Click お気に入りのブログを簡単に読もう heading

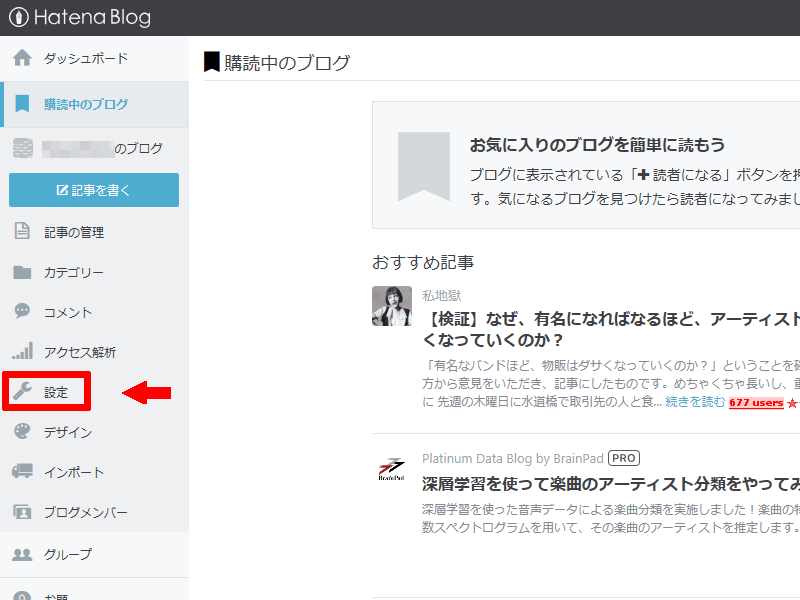tap(597, 145)
